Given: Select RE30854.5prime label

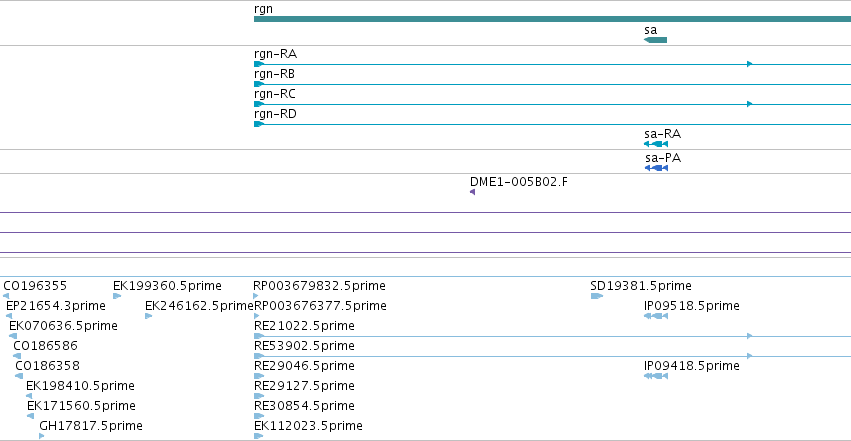Looking at the screenshot, I should tap(304, 407).
